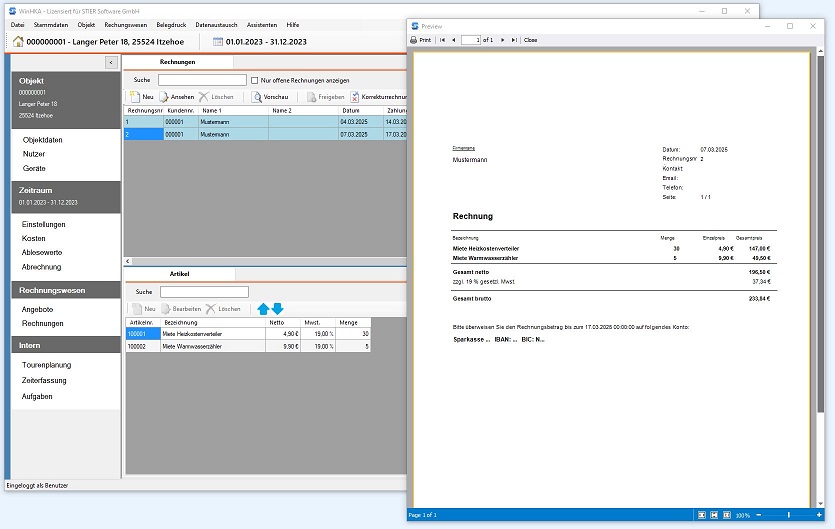Image resolution: width=835 pixels, height=529 pixels.
Task: Click the Print icon in Preview
Action: pyautogui.click(x=414, y=40)
